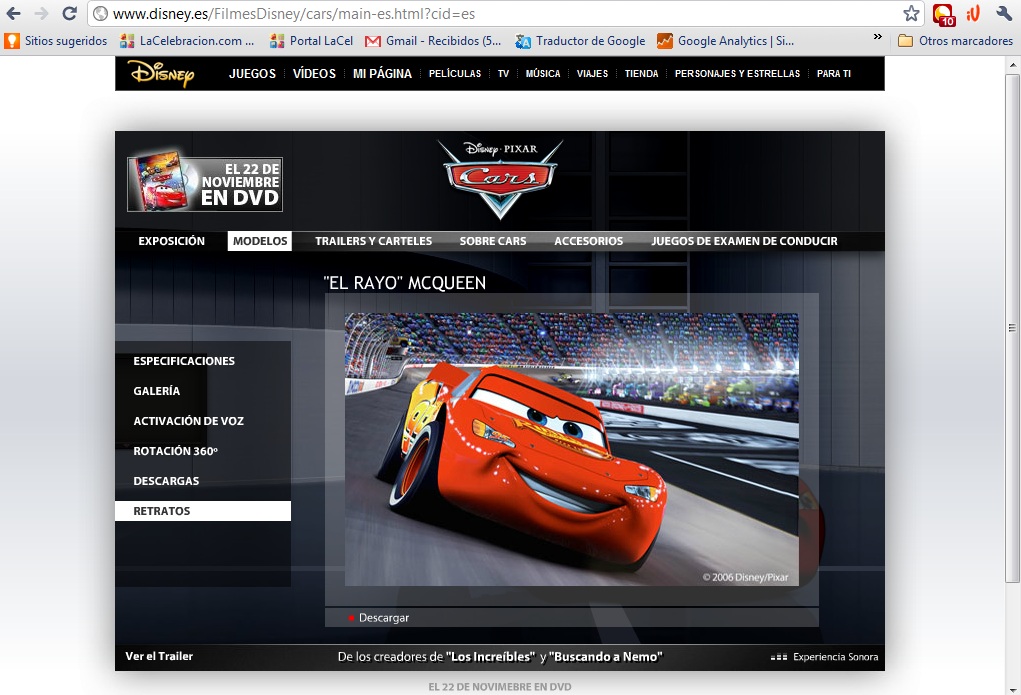The image size is (1021, 695).
Task: Switch to ACCESORIOS tab
Action: tap(589, 241)
